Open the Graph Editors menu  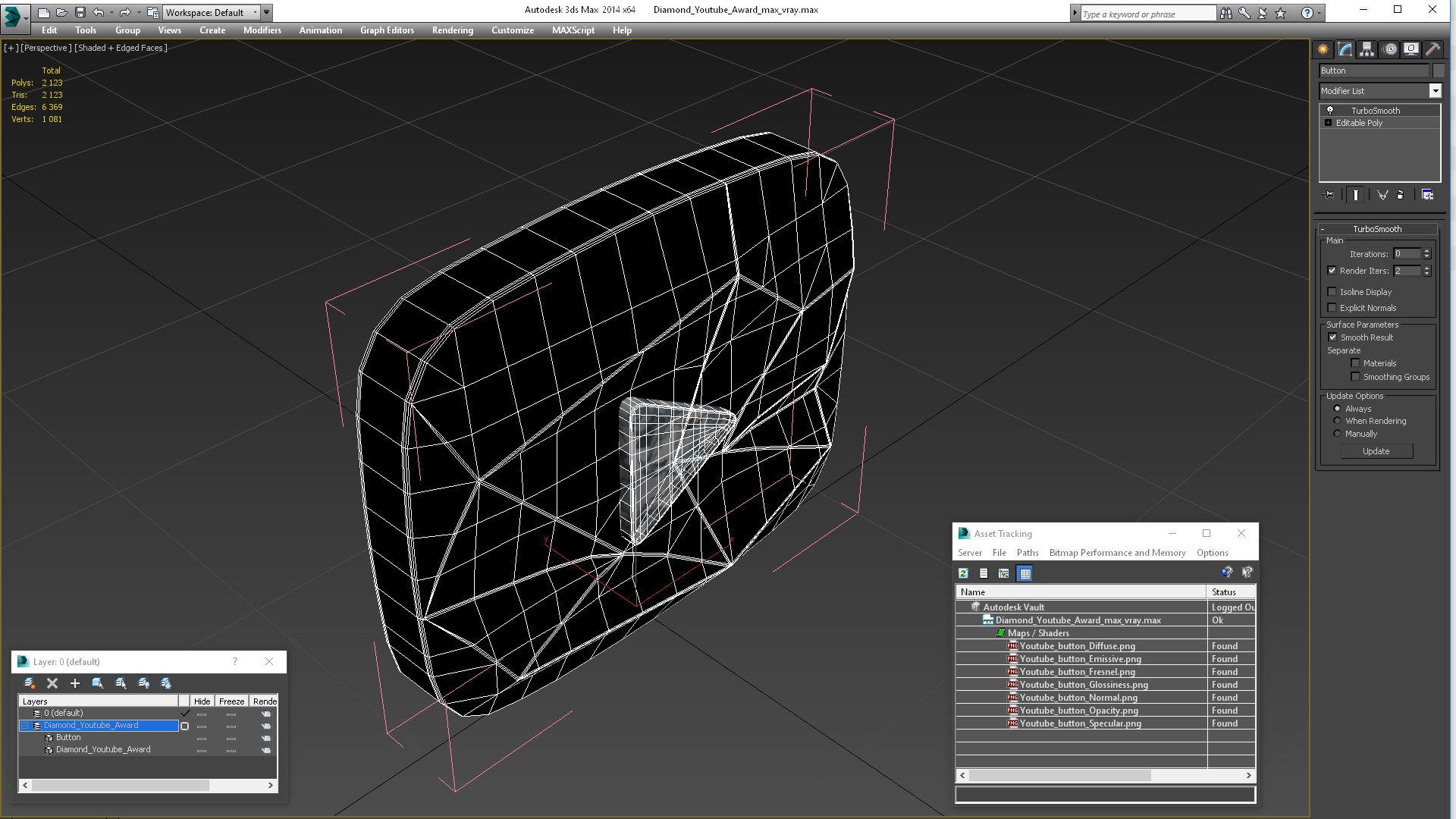tap(387, 30)
